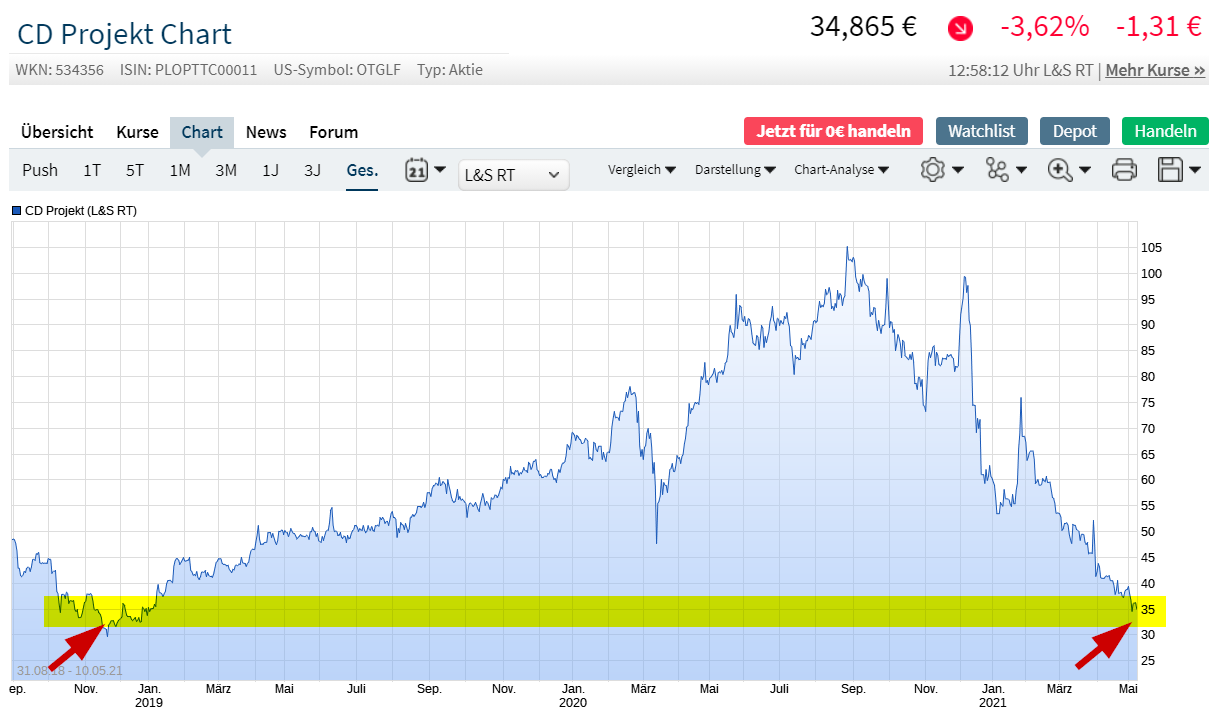Select the 3M time range

[x=226, y=170]
